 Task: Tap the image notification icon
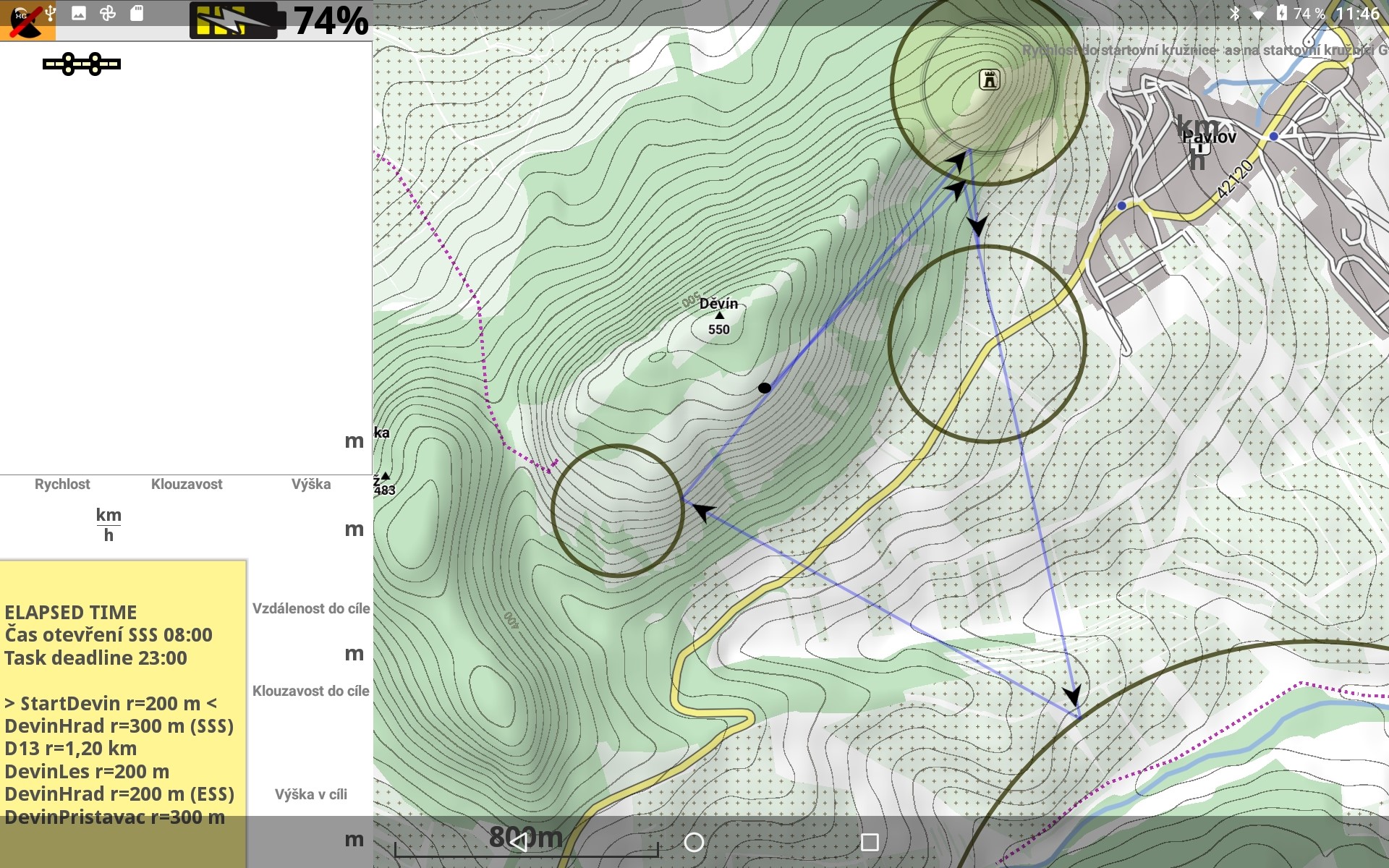pyautogui.click(x=79, y=13)
